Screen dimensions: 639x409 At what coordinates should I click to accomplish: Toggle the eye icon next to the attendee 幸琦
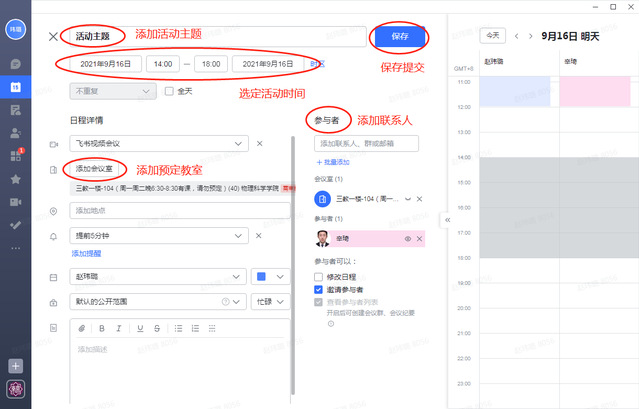tap(407, 239)
